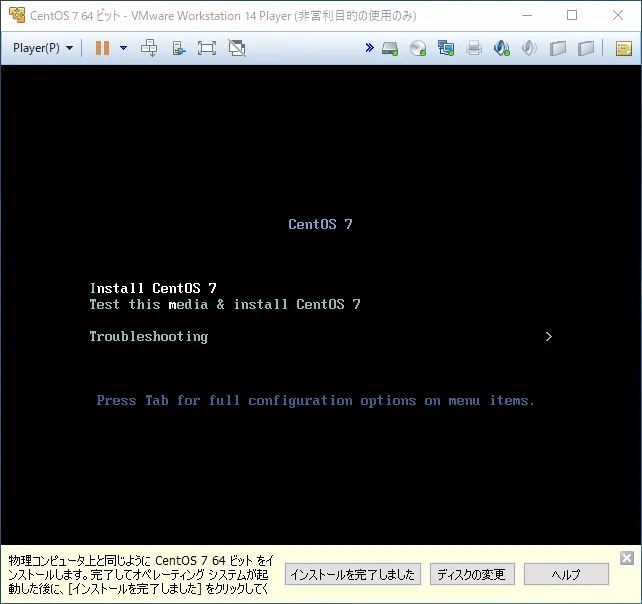Click the ヘルプ button
Image resolution: width=642 pixels, height=604 pixels.
[566, 574]
